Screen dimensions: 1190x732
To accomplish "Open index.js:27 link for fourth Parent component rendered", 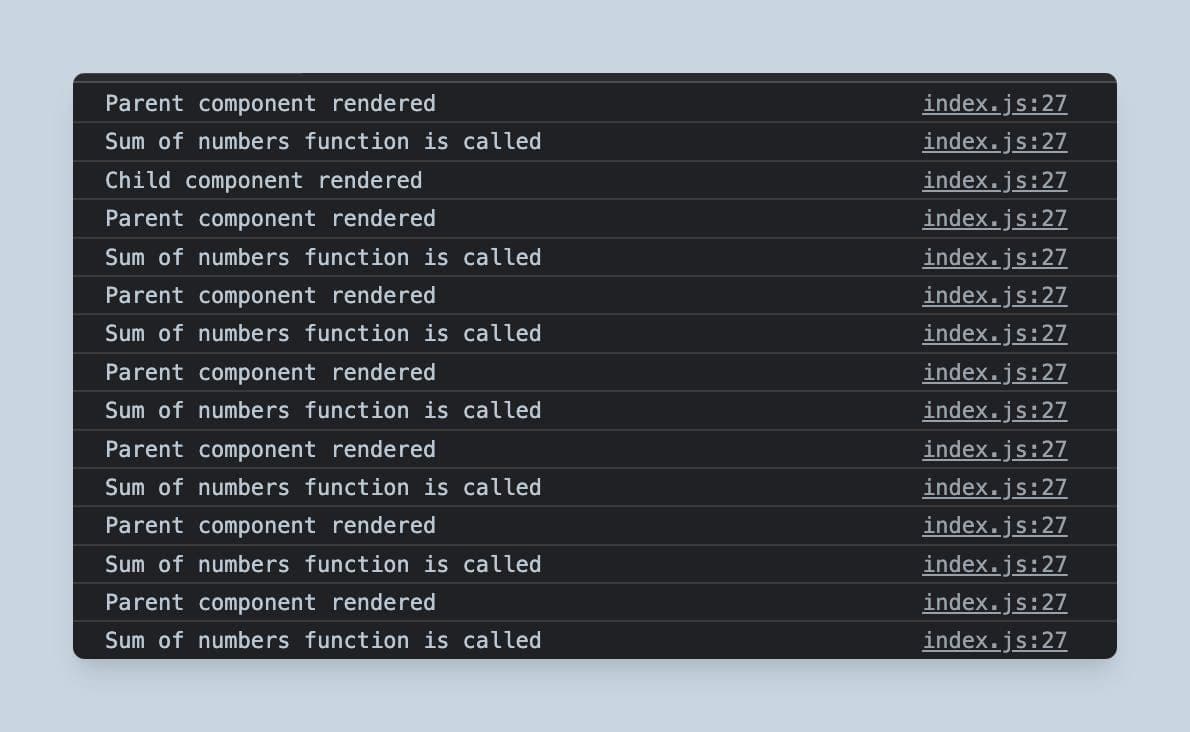I will (994, 373).
